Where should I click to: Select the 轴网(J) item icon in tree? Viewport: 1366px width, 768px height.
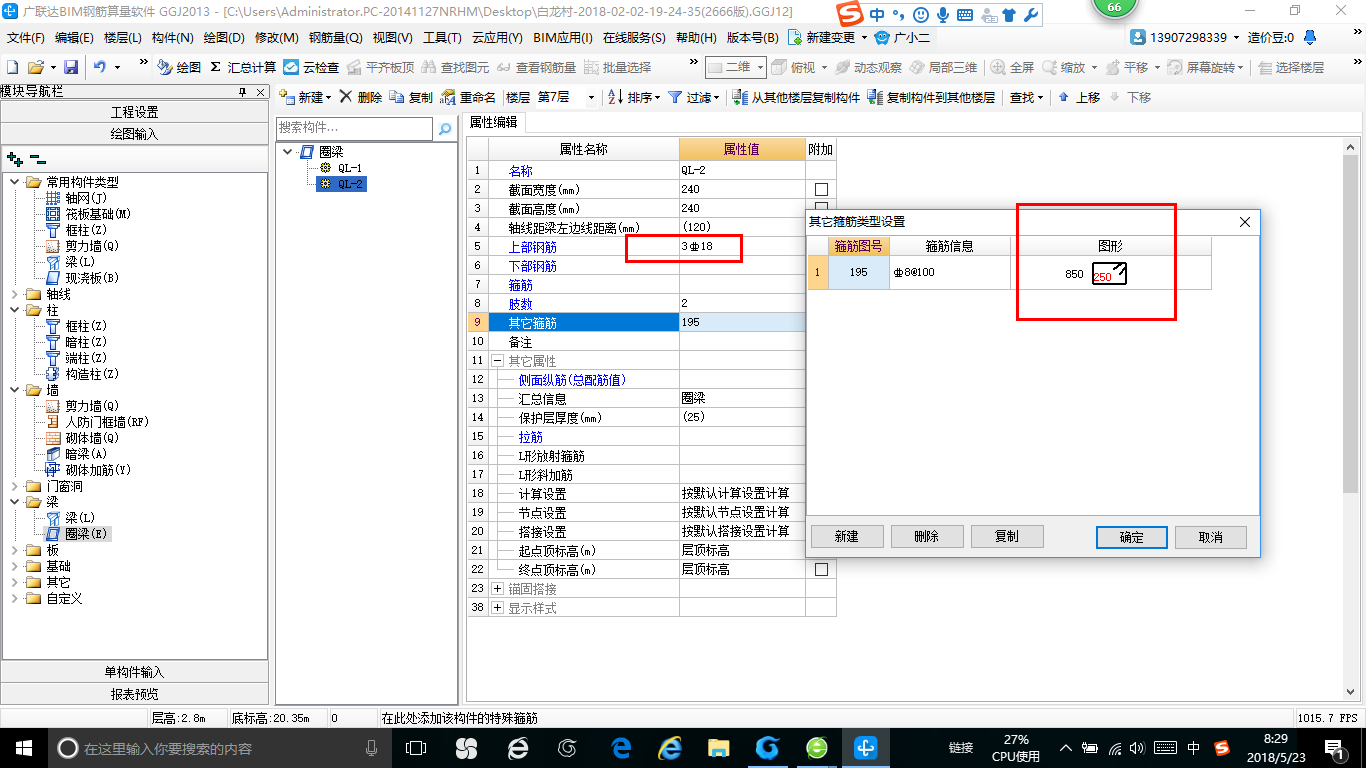[x=54, y=198]
